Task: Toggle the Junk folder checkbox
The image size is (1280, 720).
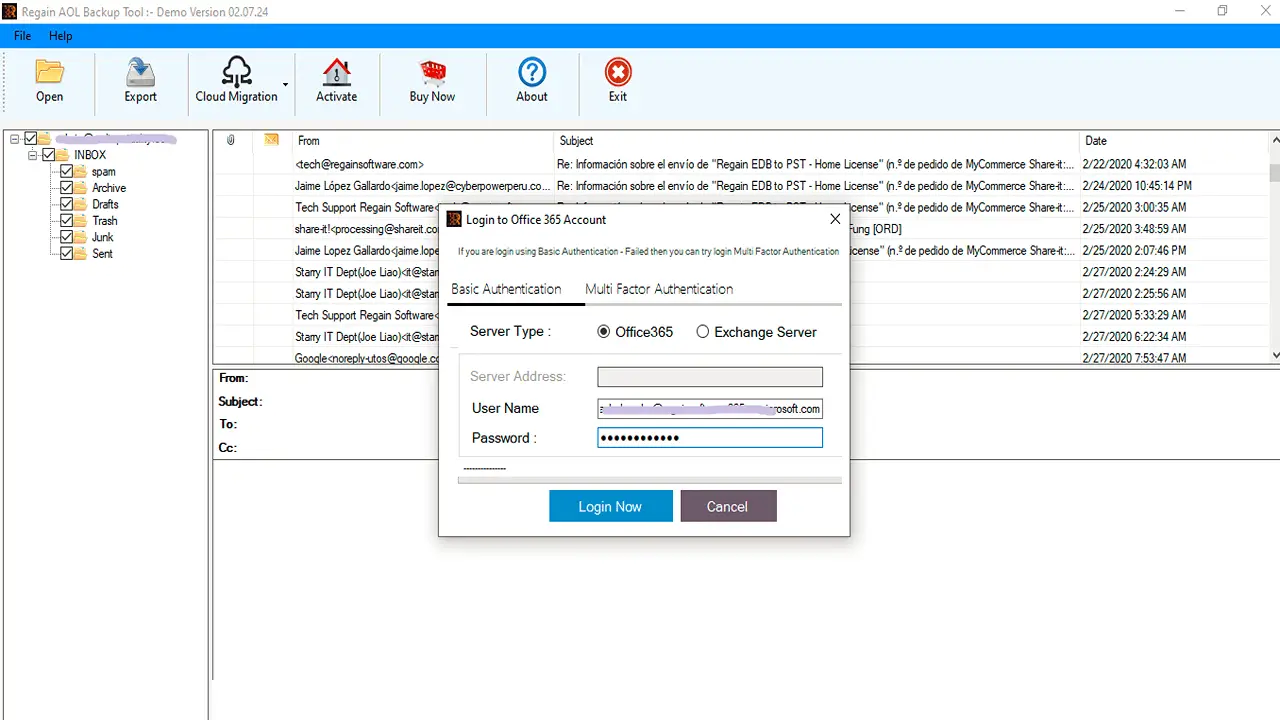Action: tap(66, 237)
